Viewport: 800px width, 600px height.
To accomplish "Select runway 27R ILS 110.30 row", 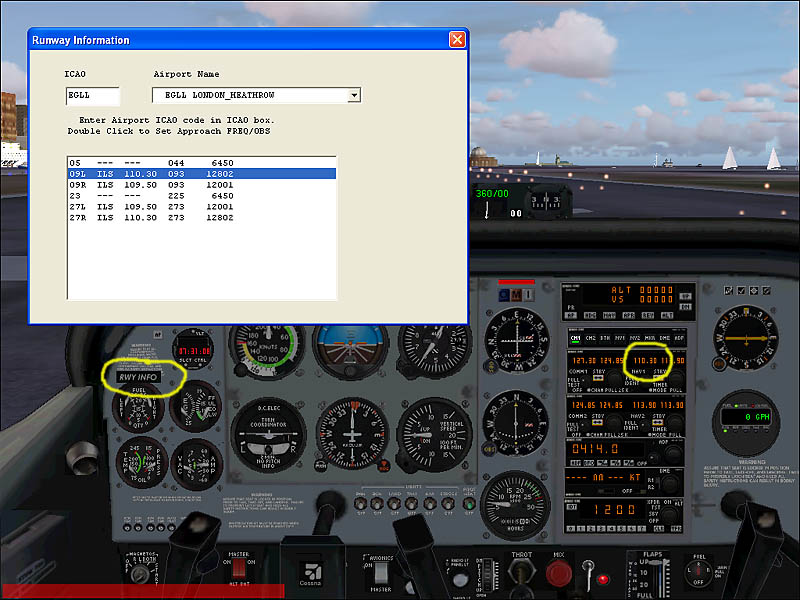I will pyautogui.click(x=202, y=217).
